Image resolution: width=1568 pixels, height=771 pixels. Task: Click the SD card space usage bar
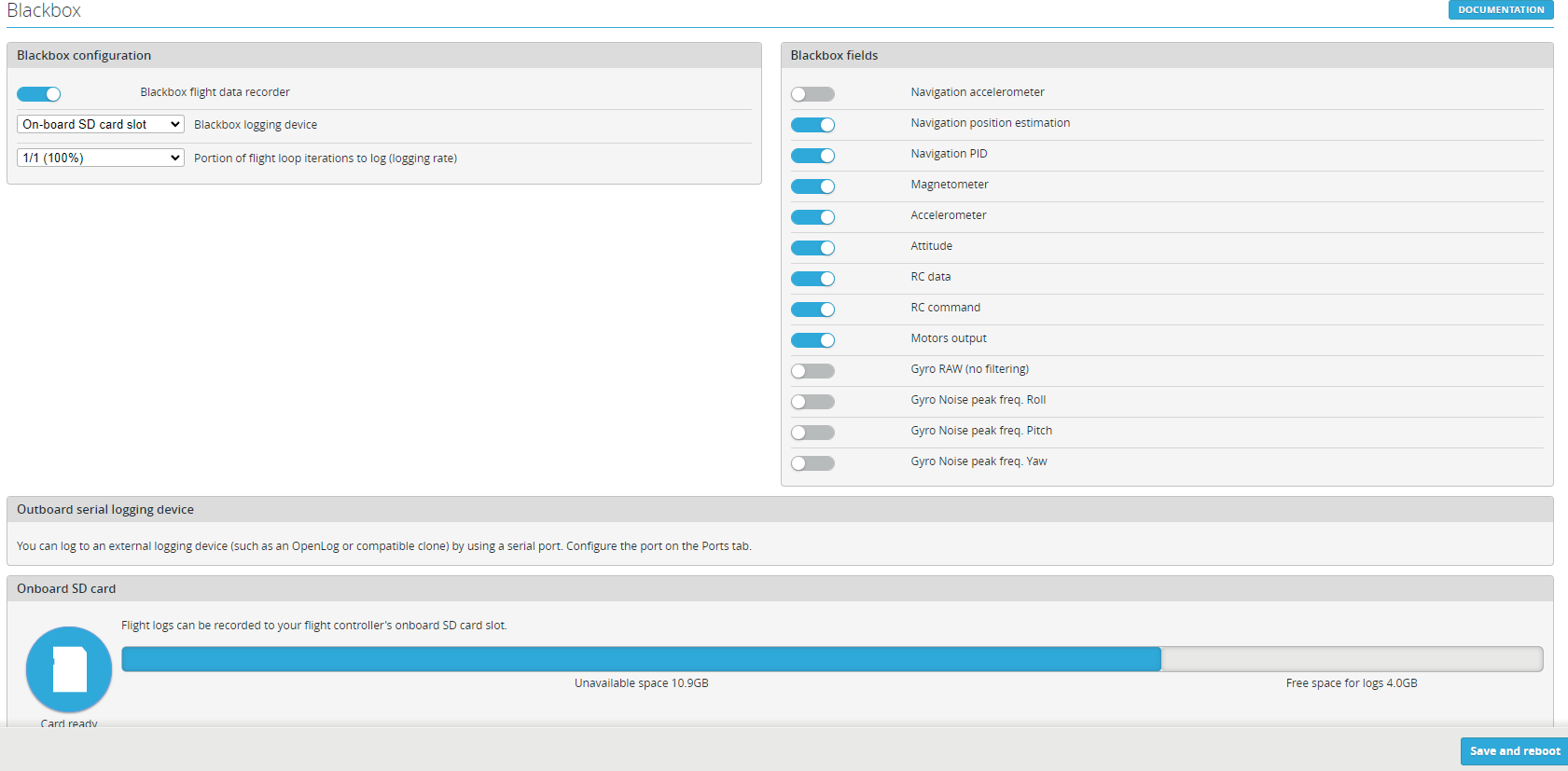(x=831, y=659)
